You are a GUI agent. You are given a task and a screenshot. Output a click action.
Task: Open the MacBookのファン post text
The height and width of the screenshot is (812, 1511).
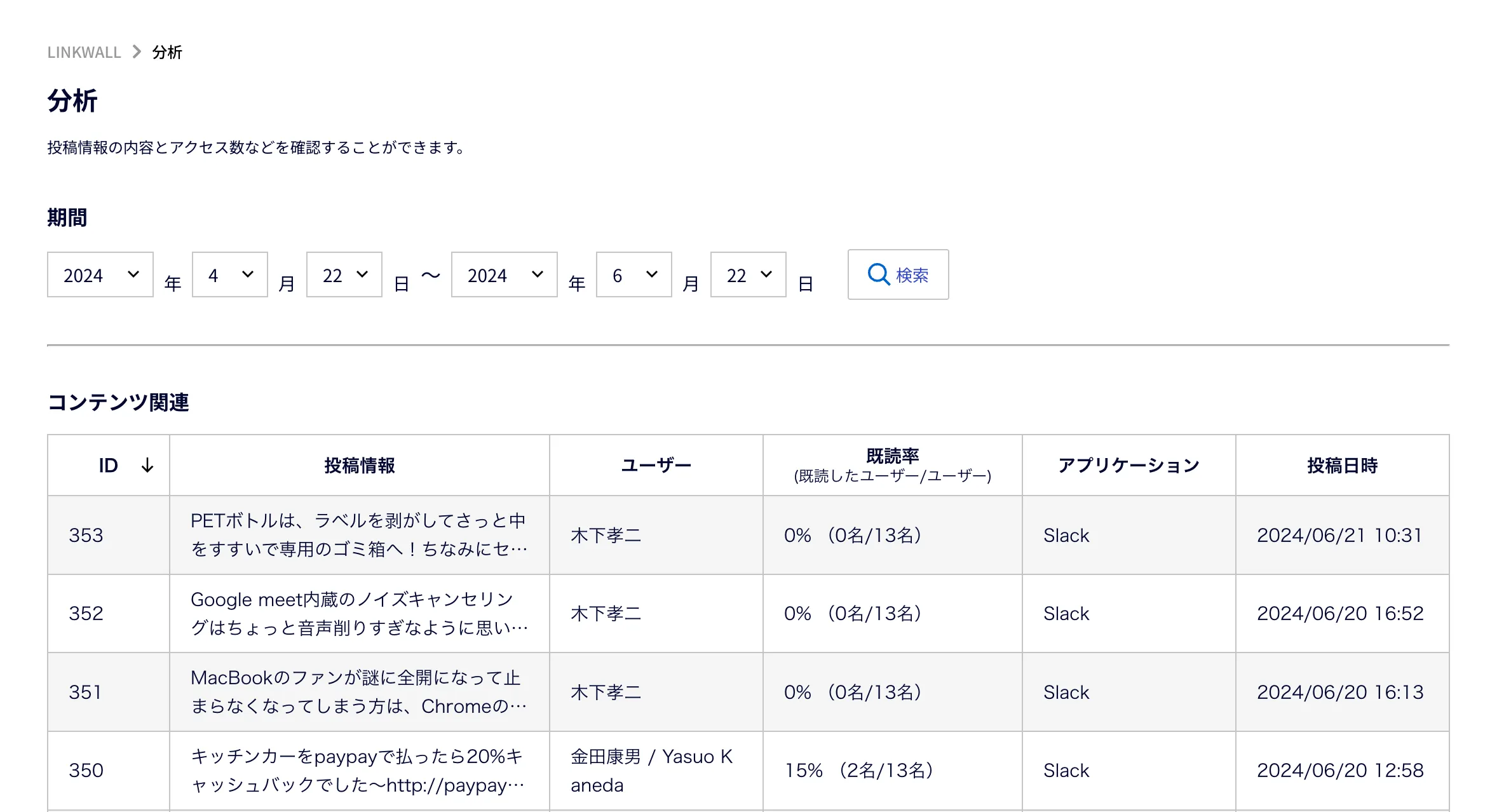pos(360,692)
